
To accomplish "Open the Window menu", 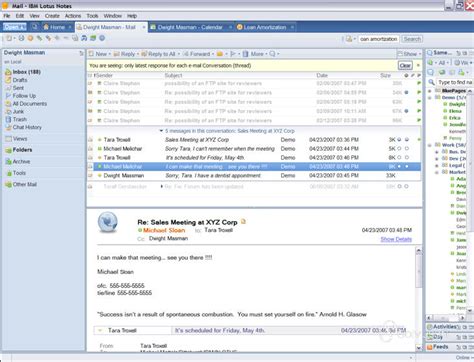I will click(x=112, y=16).
